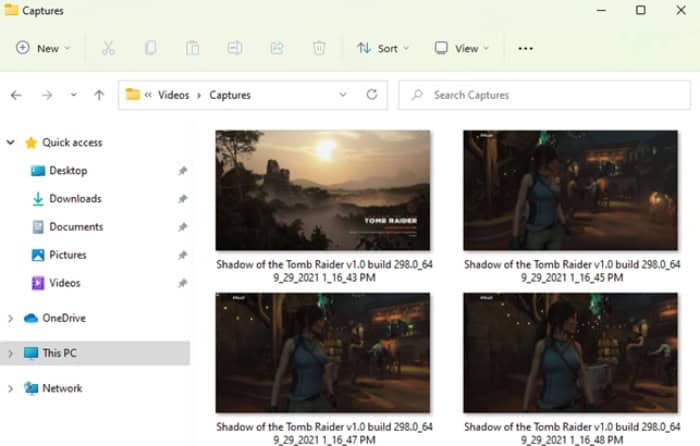Image resolution: width=700 pixels, height=446 pixels.
Task: Expand the OneDrive tree node
Action: pyautogui.click(x=10, y=318)
